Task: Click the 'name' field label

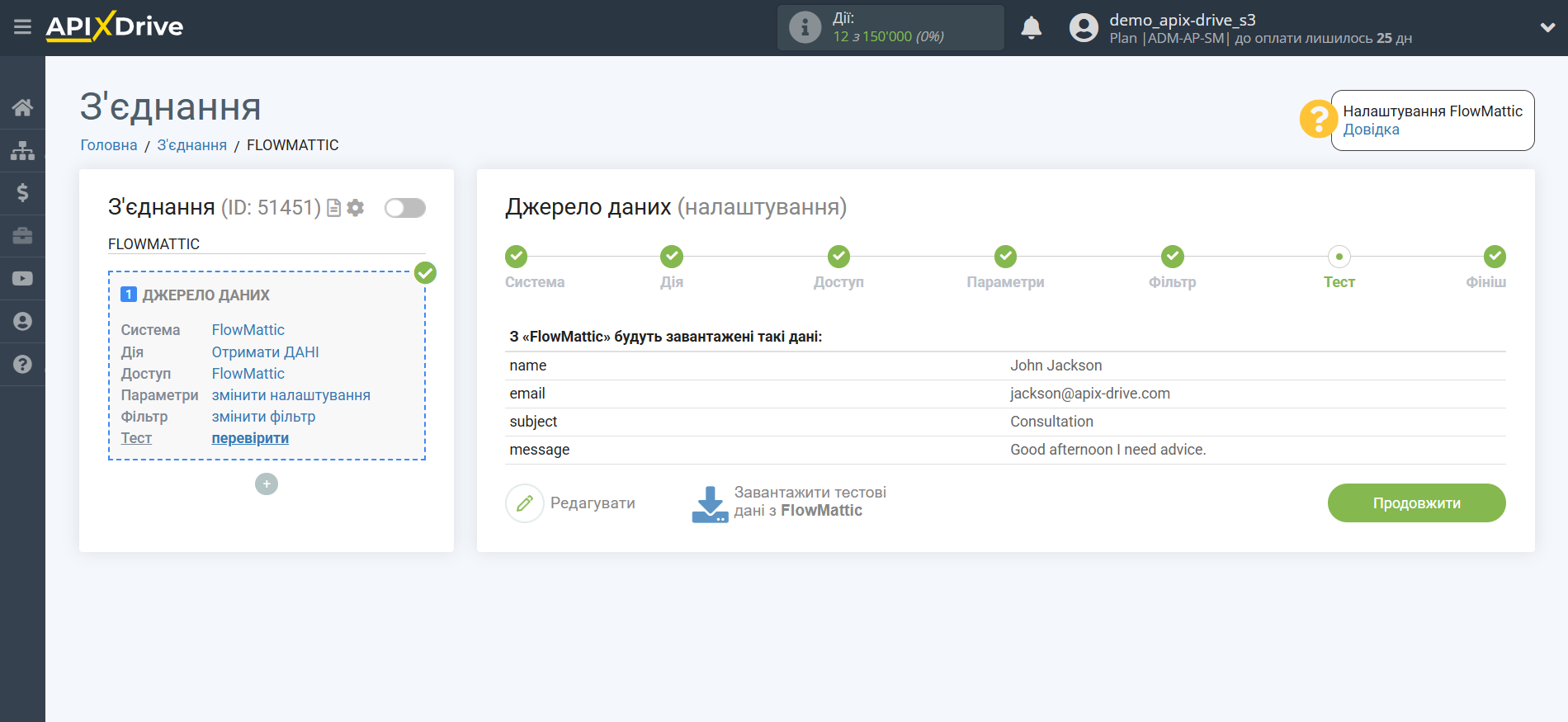Action: pos(528,366)
